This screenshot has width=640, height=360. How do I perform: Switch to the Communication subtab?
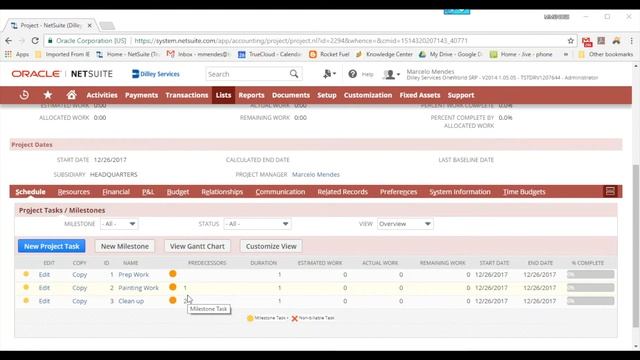click(x=280, y=191)
